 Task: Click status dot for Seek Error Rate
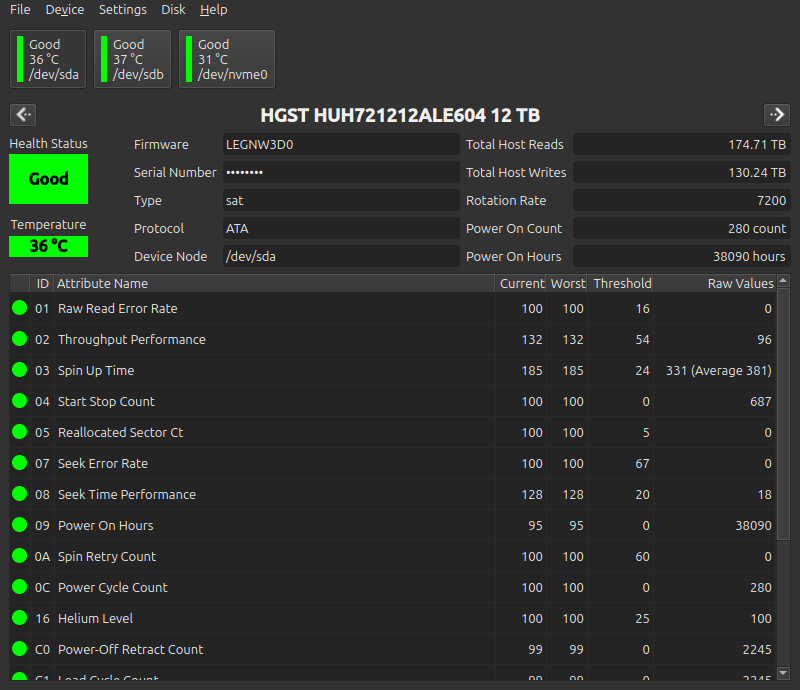pyautogui.click(x=19, y=463)
